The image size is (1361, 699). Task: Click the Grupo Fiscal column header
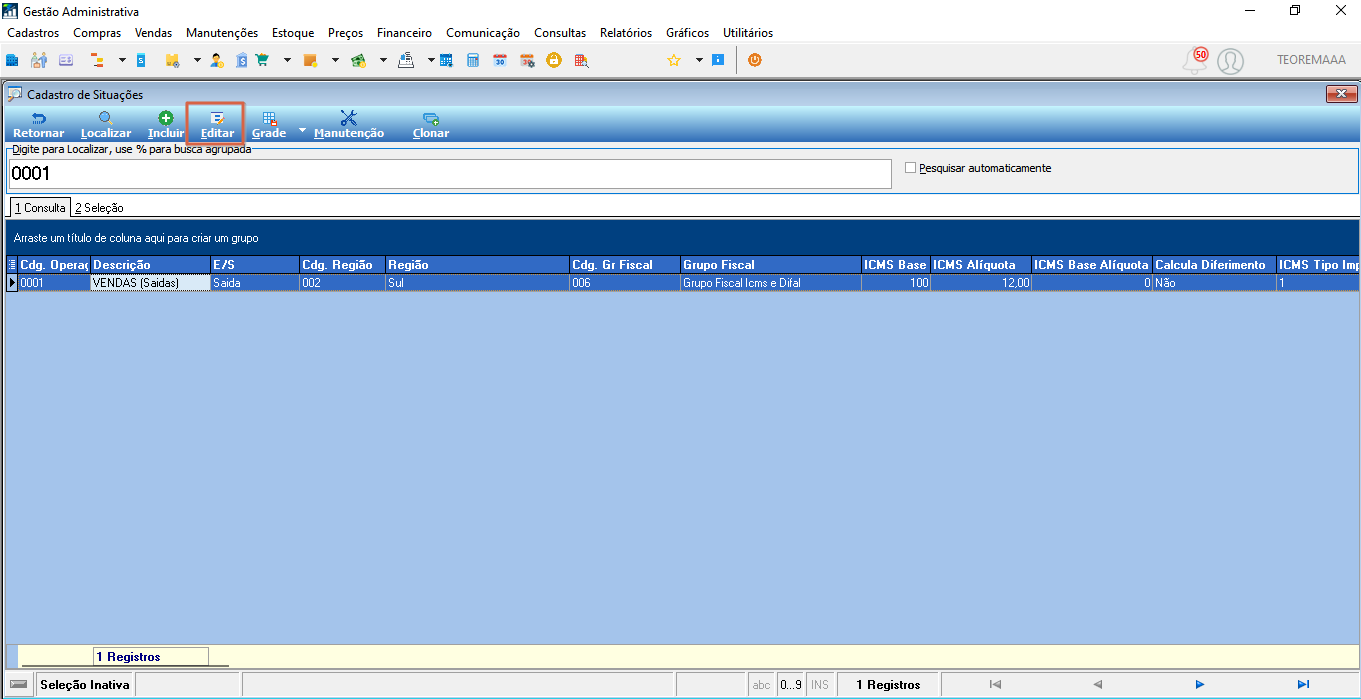click(770, 265)
